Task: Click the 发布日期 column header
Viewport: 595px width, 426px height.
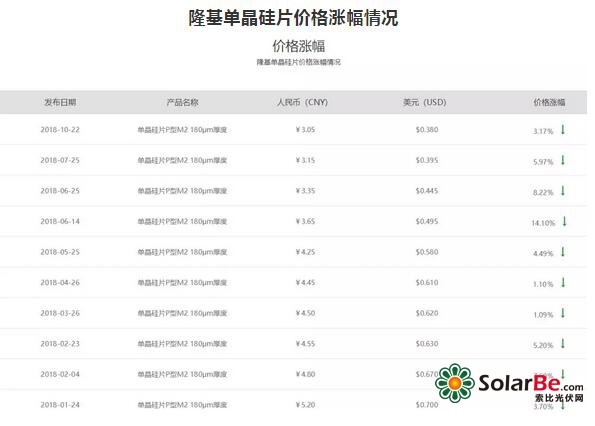Action: click(x=60, y=102)
